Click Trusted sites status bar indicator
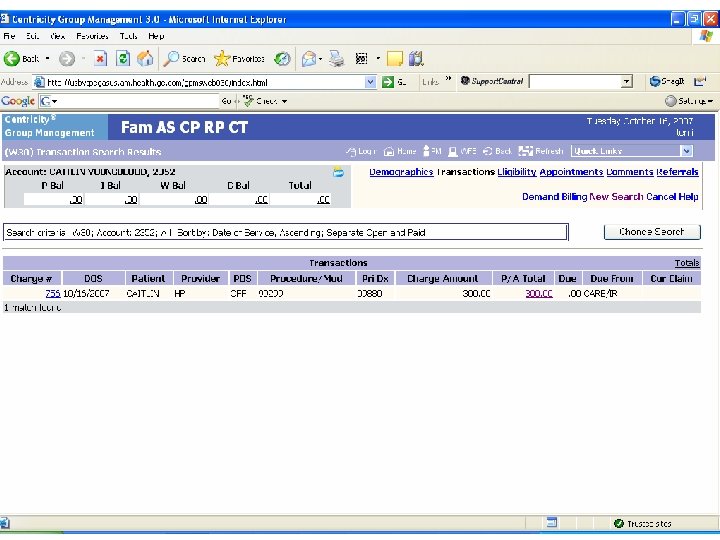The height and width of the screenshot is (540, 720). pyautogui.click(x=643, y=523)
